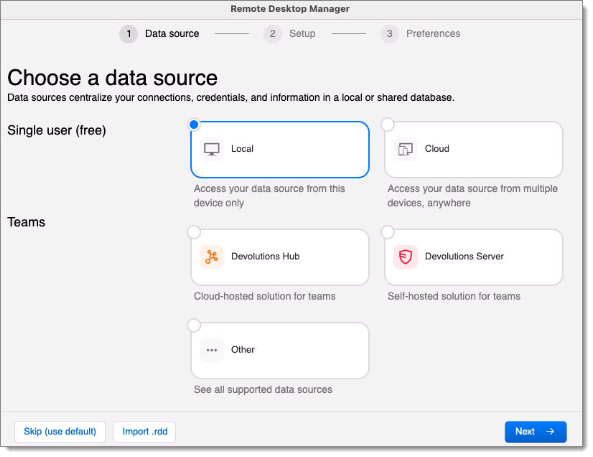This screenshot has height=457, width=593.
Task: Click 'Access your data source from this device only' text
Action: [x=269, y=196]
